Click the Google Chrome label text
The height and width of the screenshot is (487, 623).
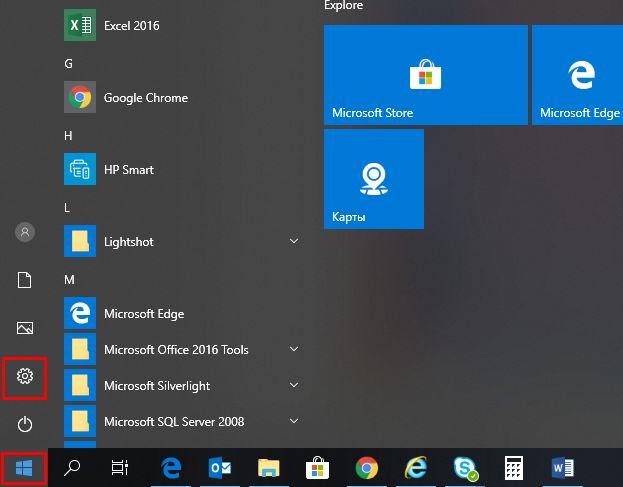(x=146, y=98)
